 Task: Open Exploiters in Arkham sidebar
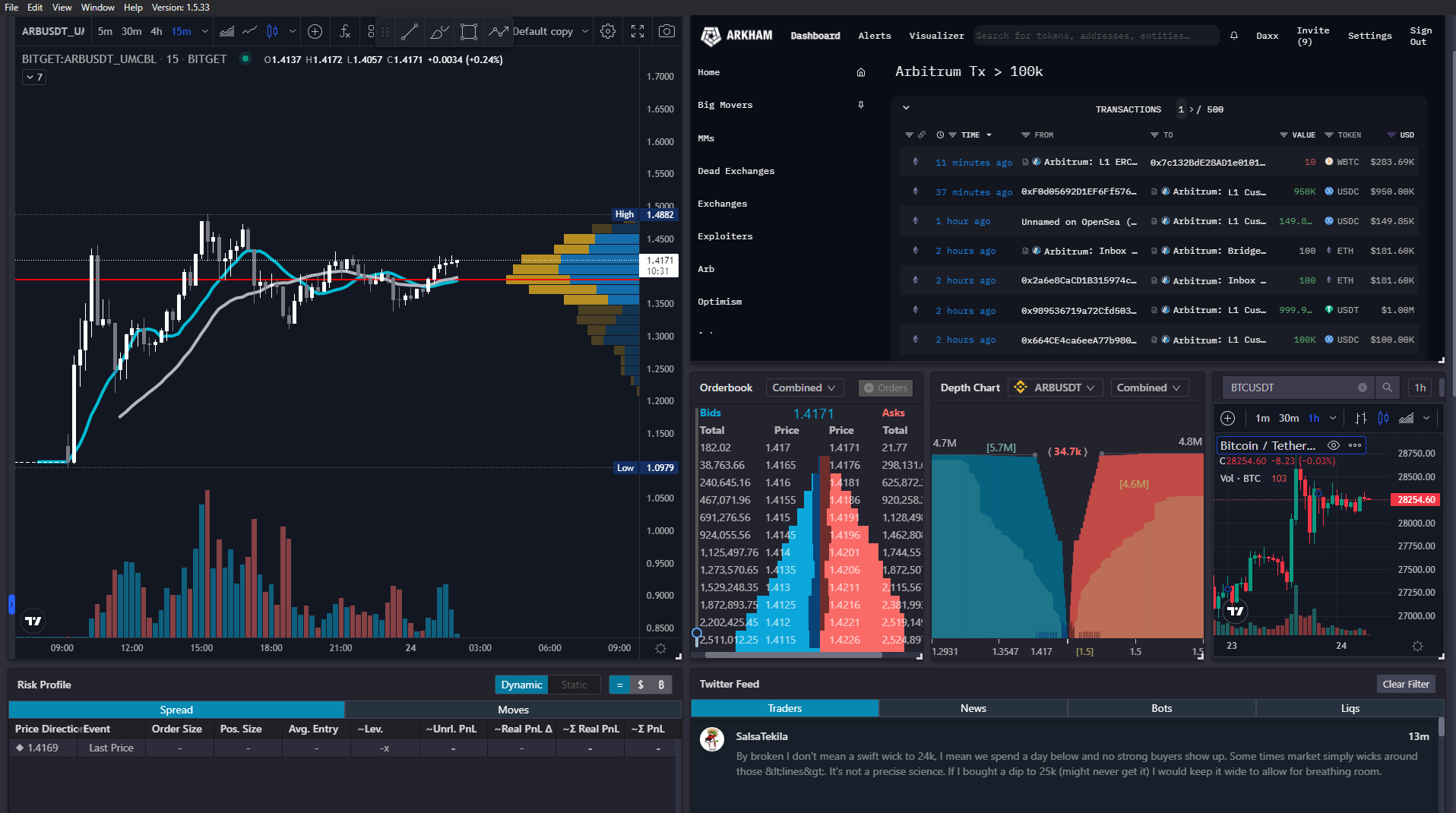pos(725,236)
